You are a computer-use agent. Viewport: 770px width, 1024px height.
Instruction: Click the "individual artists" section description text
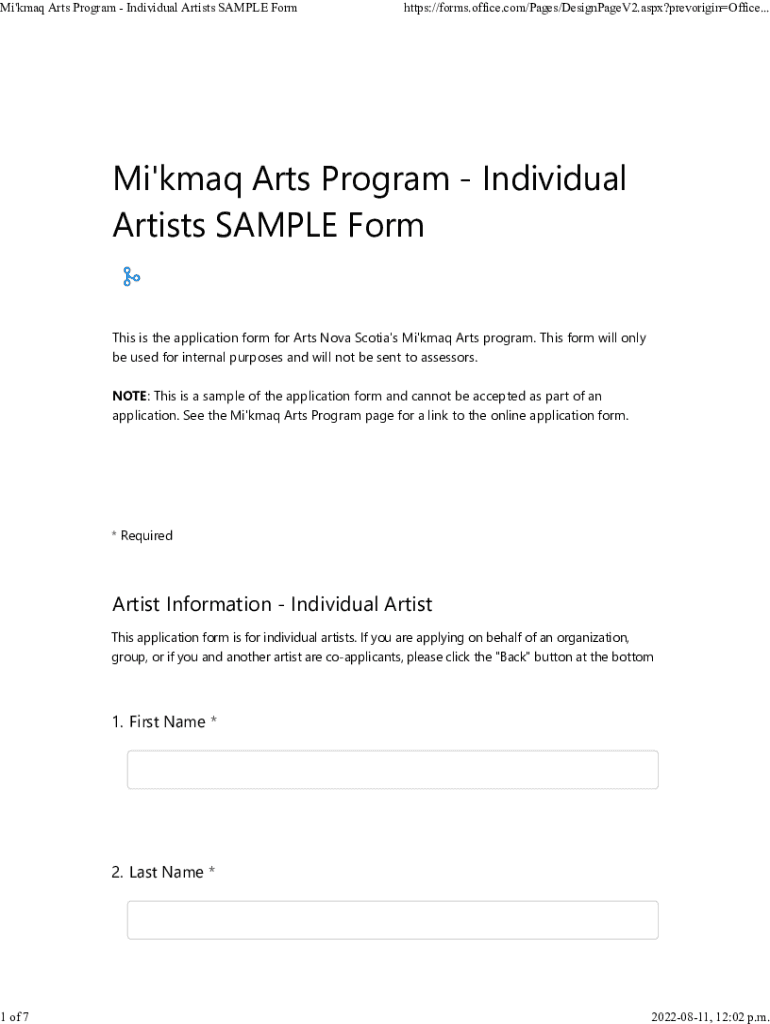pos(370,637)
